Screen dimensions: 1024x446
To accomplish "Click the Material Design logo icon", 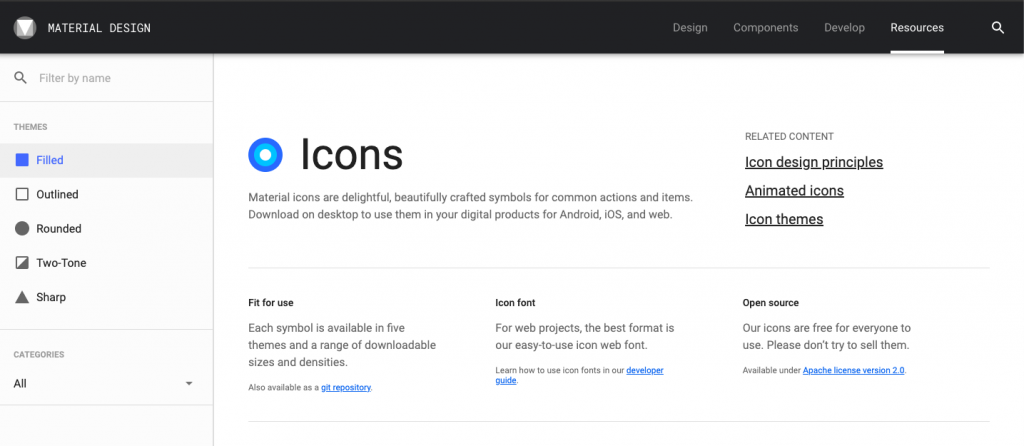I will 25,27.
